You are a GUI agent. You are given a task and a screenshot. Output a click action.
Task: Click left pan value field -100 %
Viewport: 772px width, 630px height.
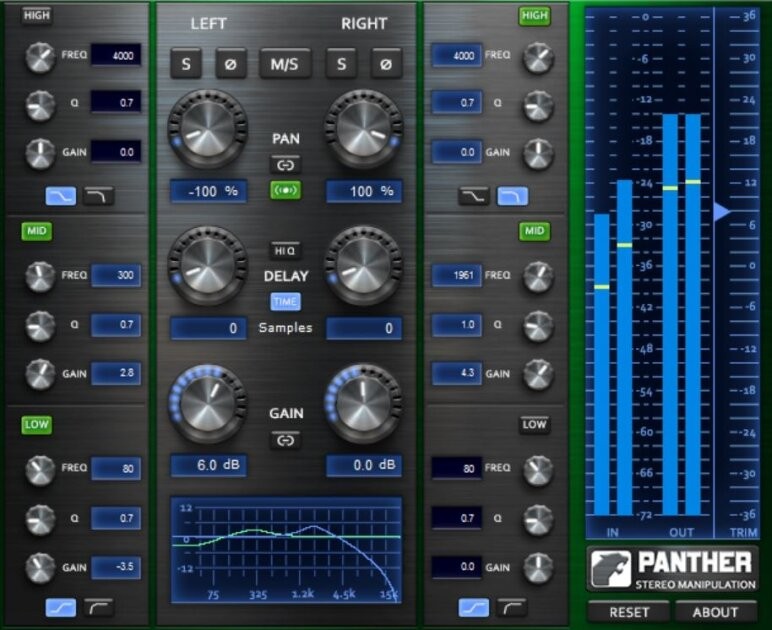(x=208, y=191)
